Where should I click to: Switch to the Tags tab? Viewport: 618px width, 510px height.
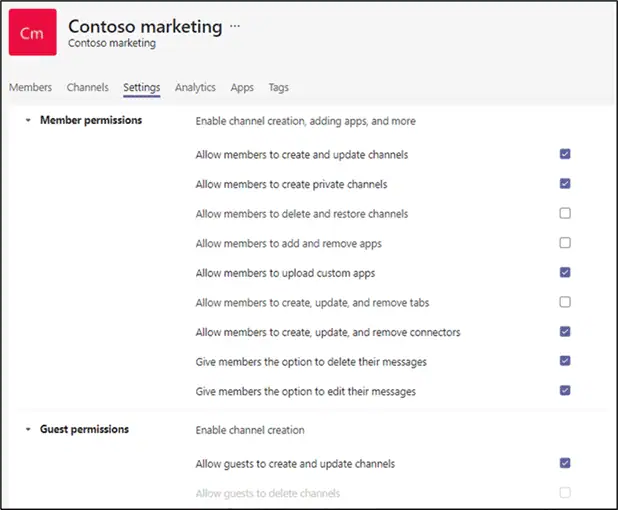(x=279, y=87)
